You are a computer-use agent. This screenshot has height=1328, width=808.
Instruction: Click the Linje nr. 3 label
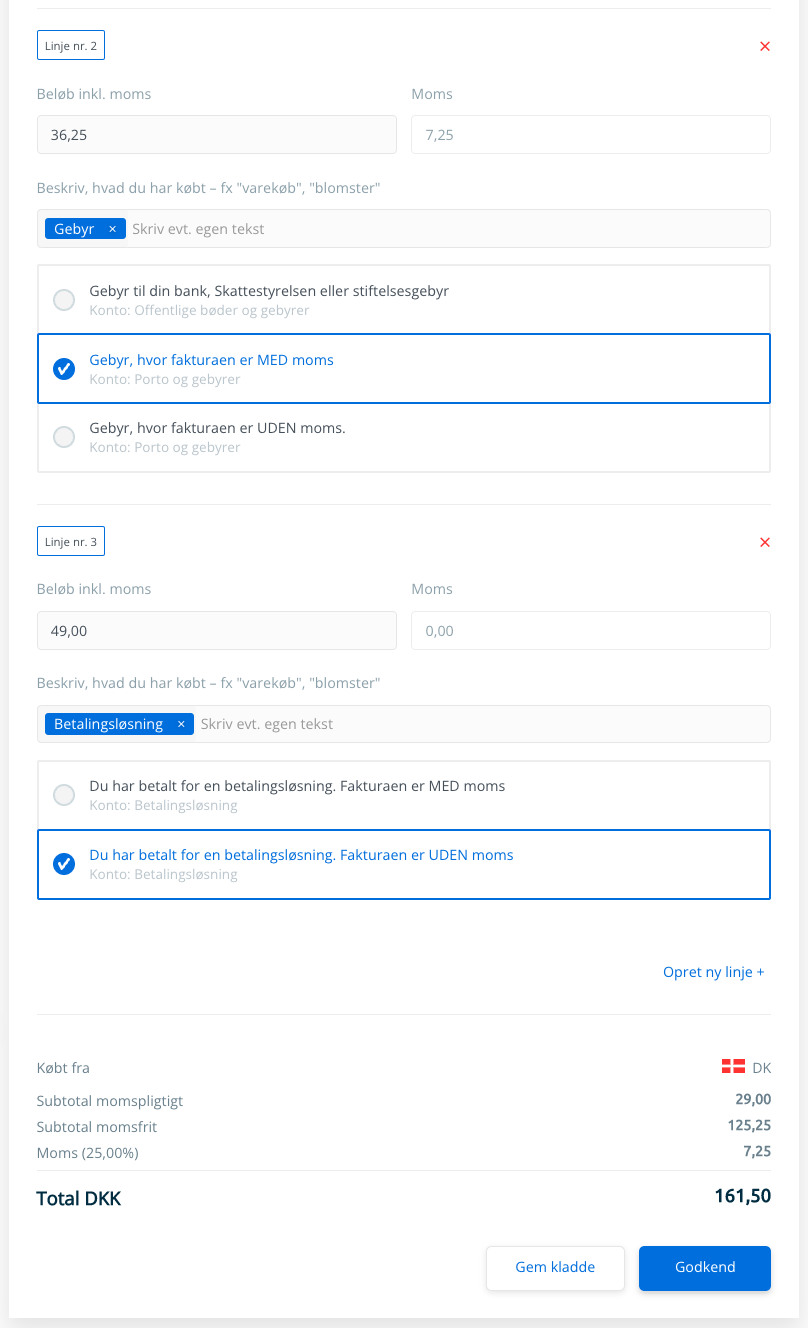tap(71, 542)
